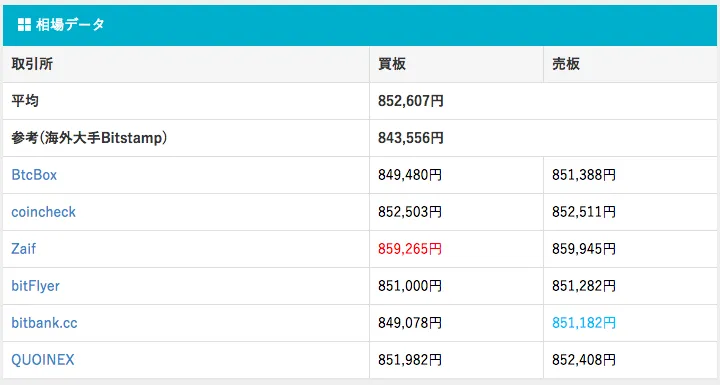Image resolution: width=720 pixels, height=385 pixels.
Task: Select QUOINEX ask price 852,408円
Action: click(x=584, y=360)
